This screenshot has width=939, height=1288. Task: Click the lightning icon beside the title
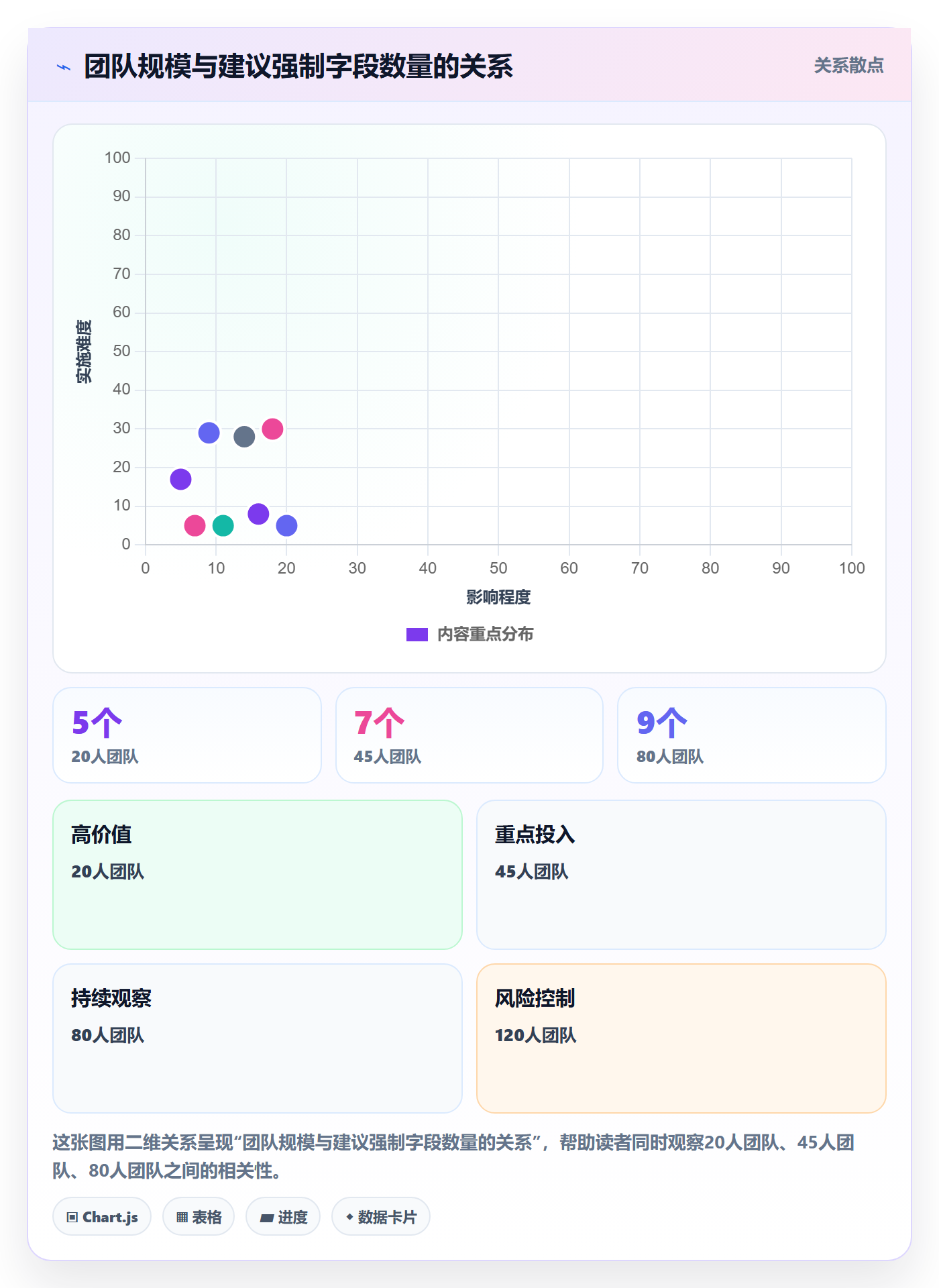click(64, 67)
